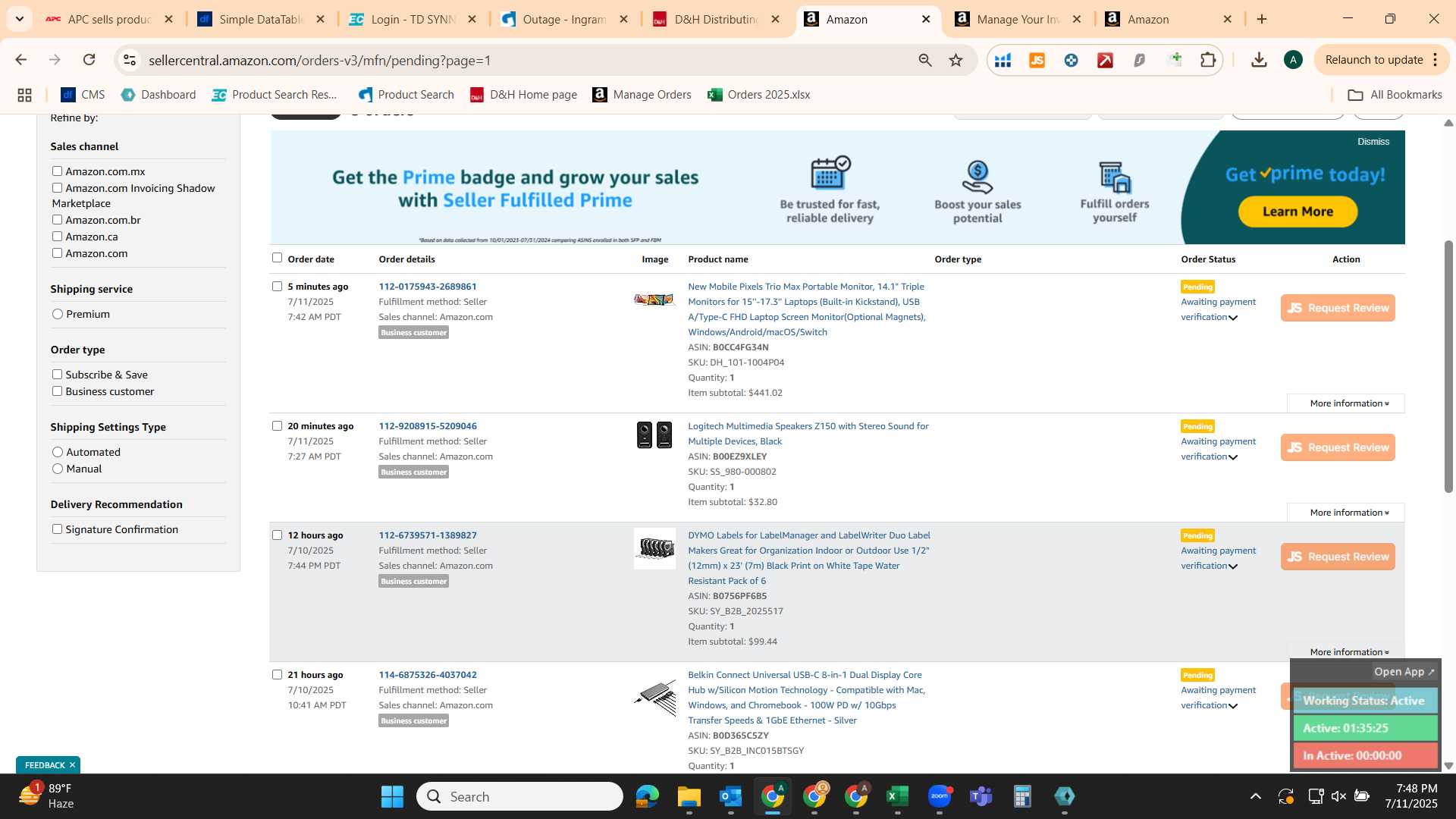Open Microsoft Edge from taskbar
The image size is (1456, 819).
point(647,796)
